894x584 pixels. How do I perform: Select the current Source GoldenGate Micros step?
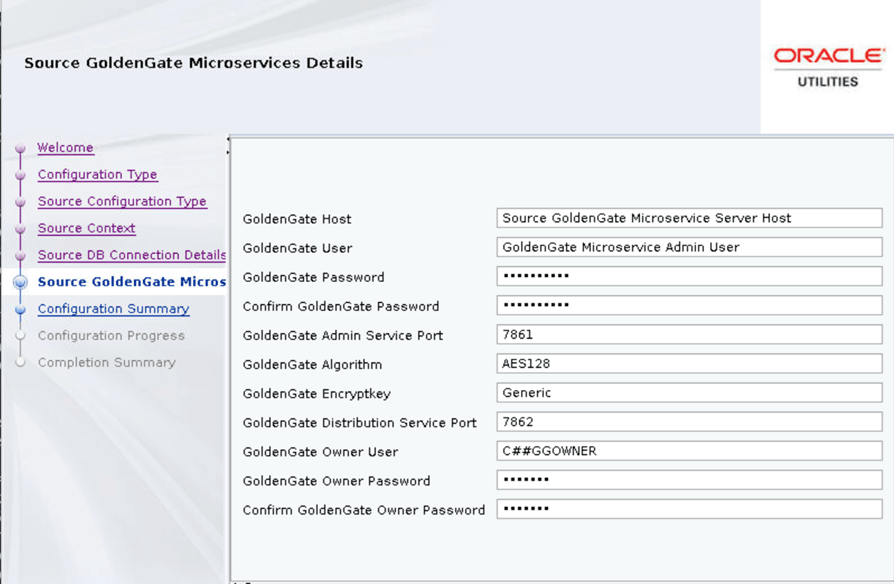point(132,282)
